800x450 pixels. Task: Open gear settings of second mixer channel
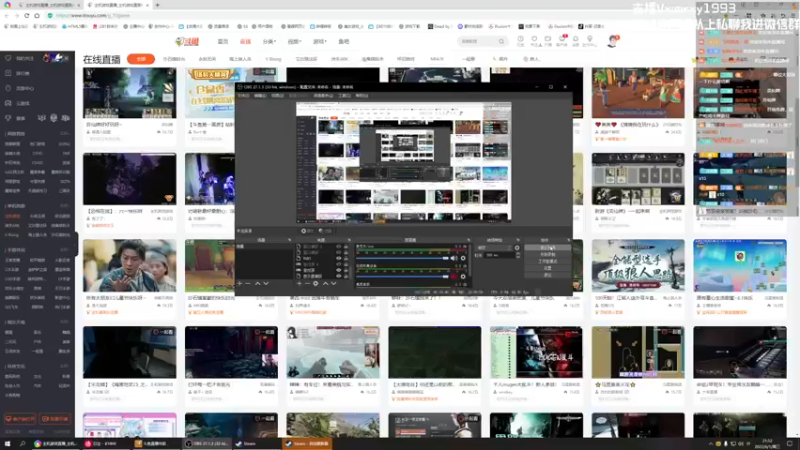pos(463,277)
